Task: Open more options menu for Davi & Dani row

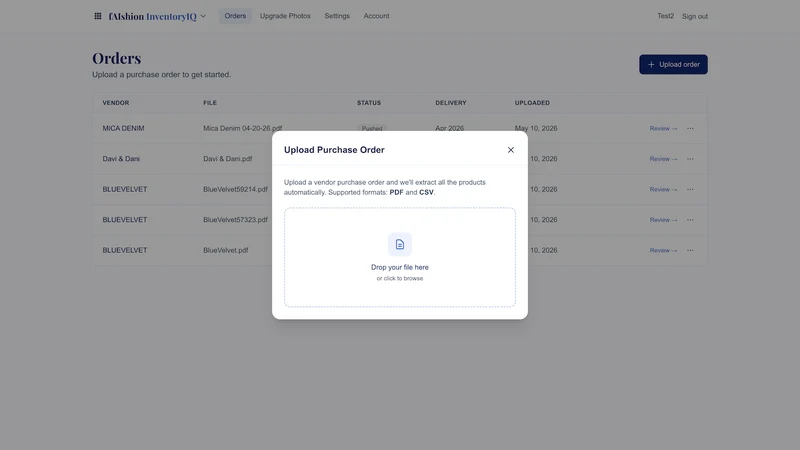Action: 690,159
